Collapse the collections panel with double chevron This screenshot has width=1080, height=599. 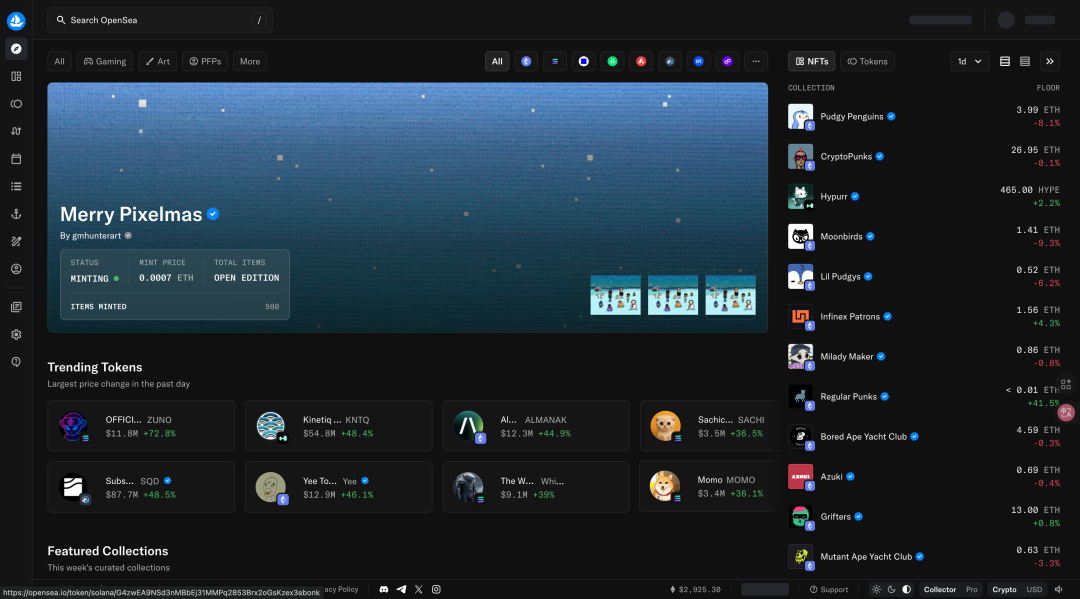pos(1050,61)
